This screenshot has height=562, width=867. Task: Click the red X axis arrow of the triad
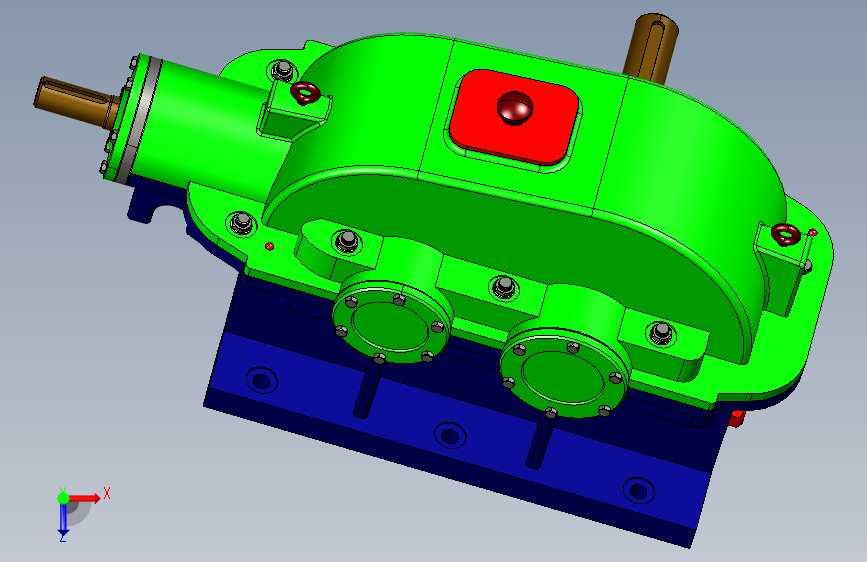coord(86,498)
